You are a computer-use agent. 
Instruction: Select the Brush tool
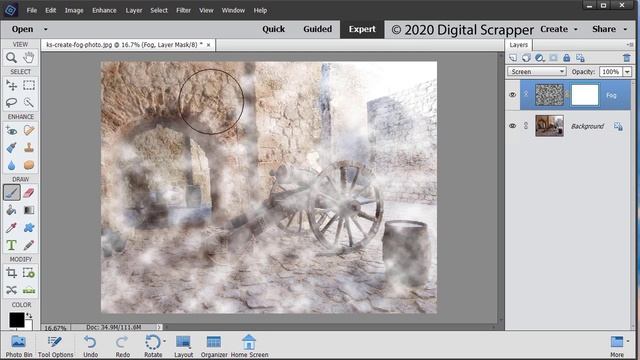pyautogui.click(x=11, y=193)
